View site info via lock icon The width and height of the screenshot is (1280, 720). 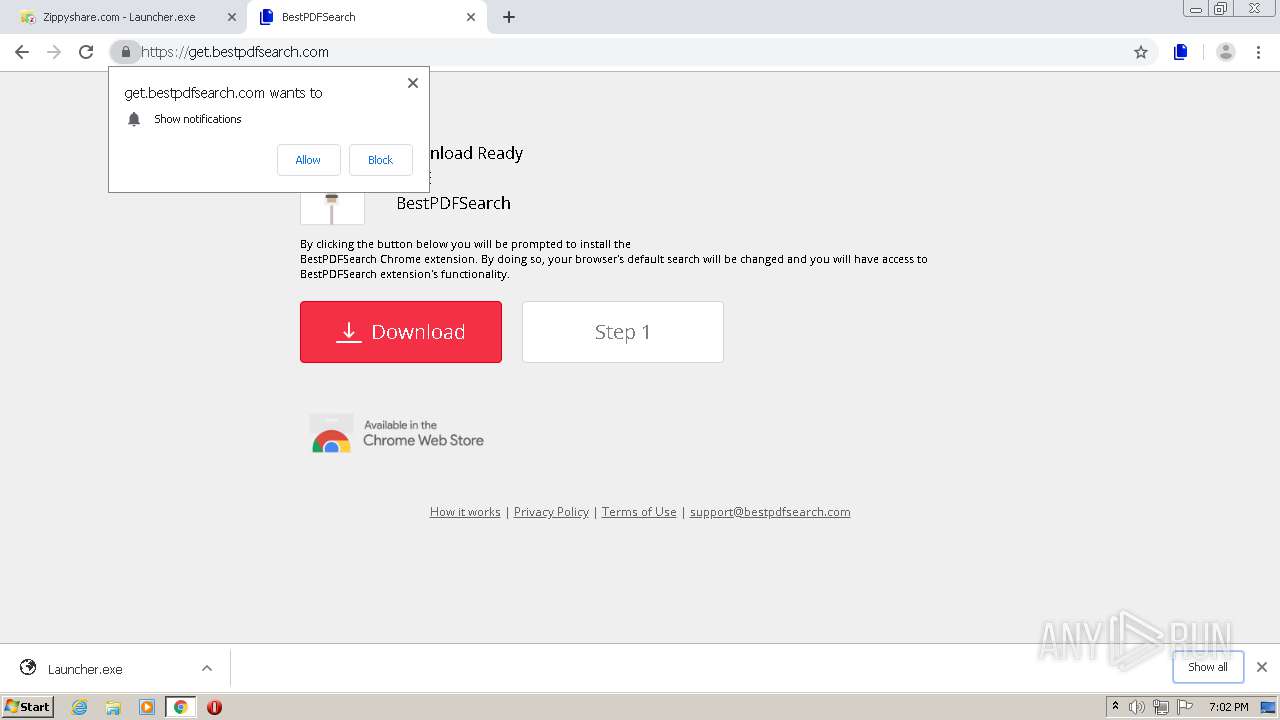(125, 52)
